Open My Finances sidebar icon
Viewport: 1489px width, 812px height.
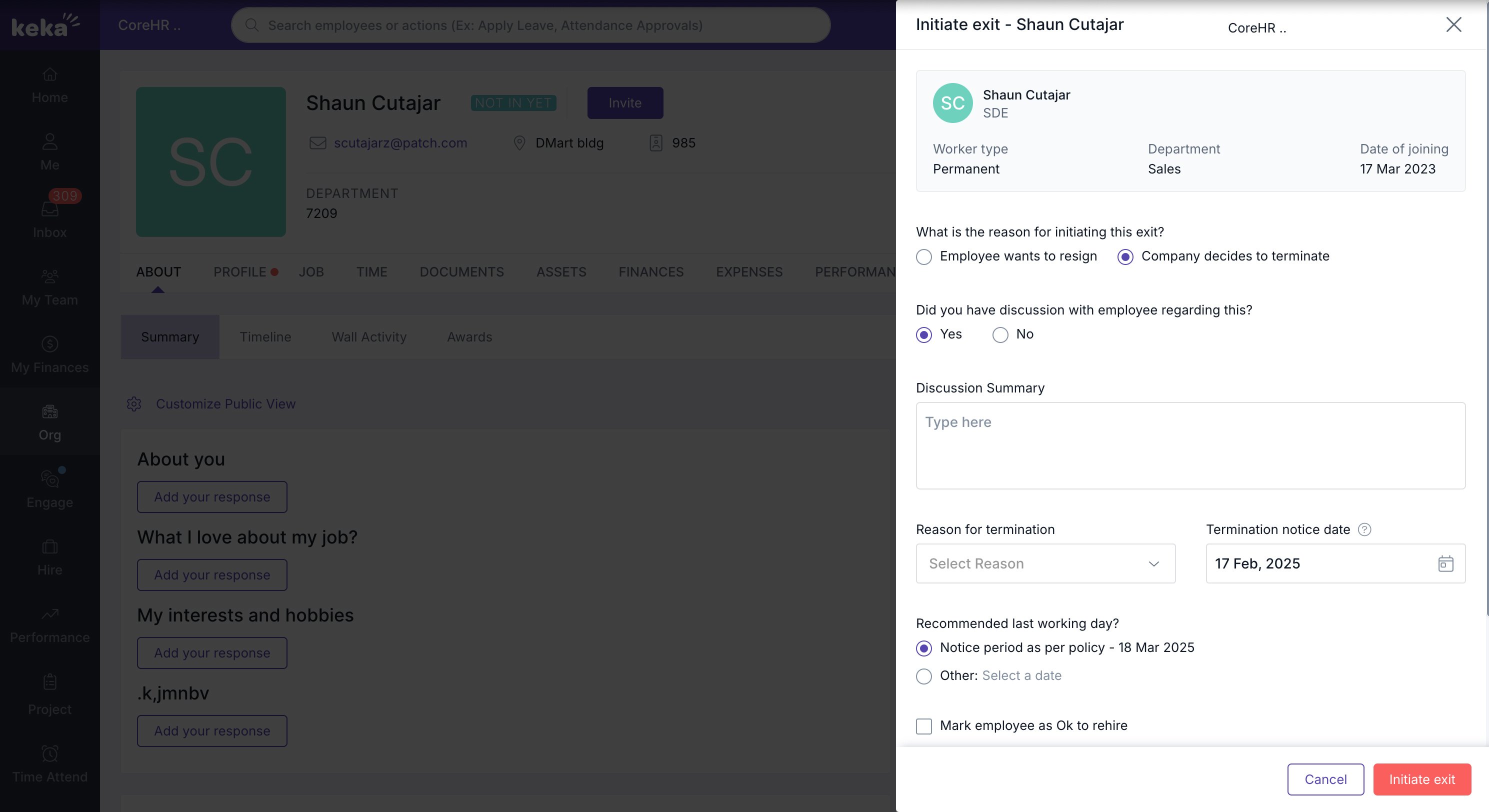pos(49,344)
